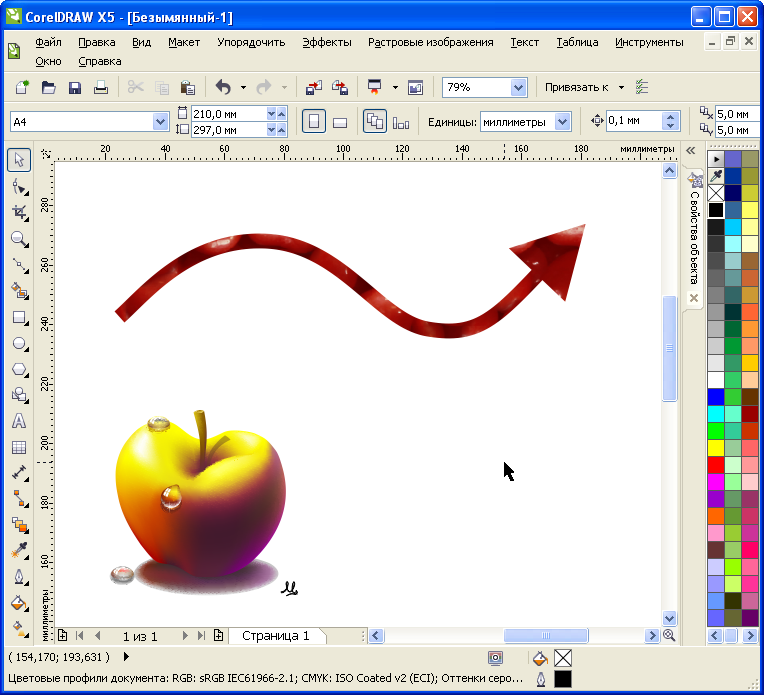Open the Правка menu
This screenshot has height=695, width=764.
[x=96, y=42]
